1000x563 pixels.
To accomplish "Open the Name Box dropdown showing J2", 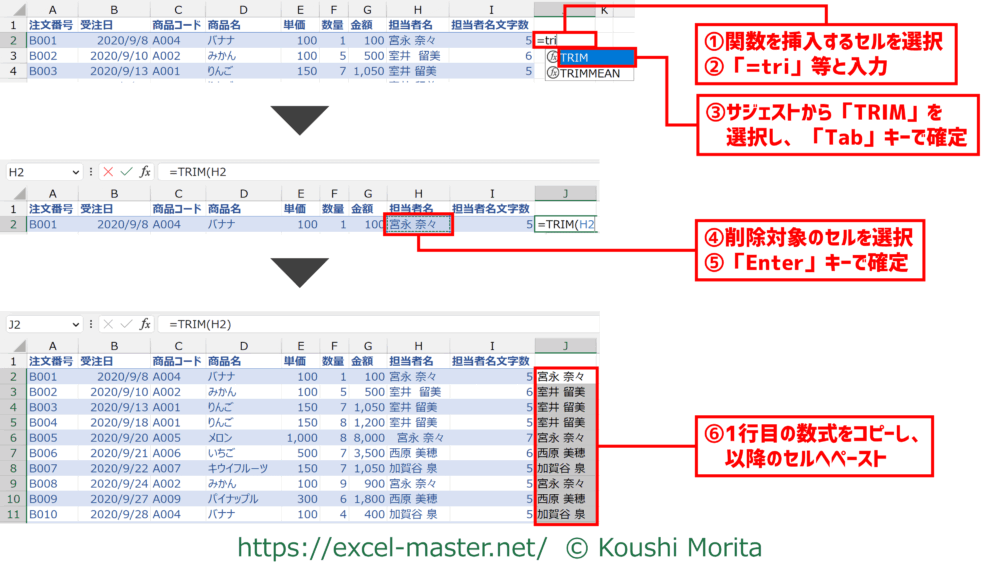I will tap(75, 325).
